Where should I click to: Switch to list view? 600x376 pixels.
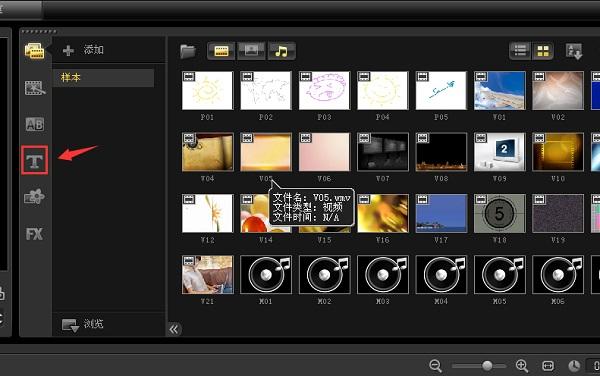[520, 51]
